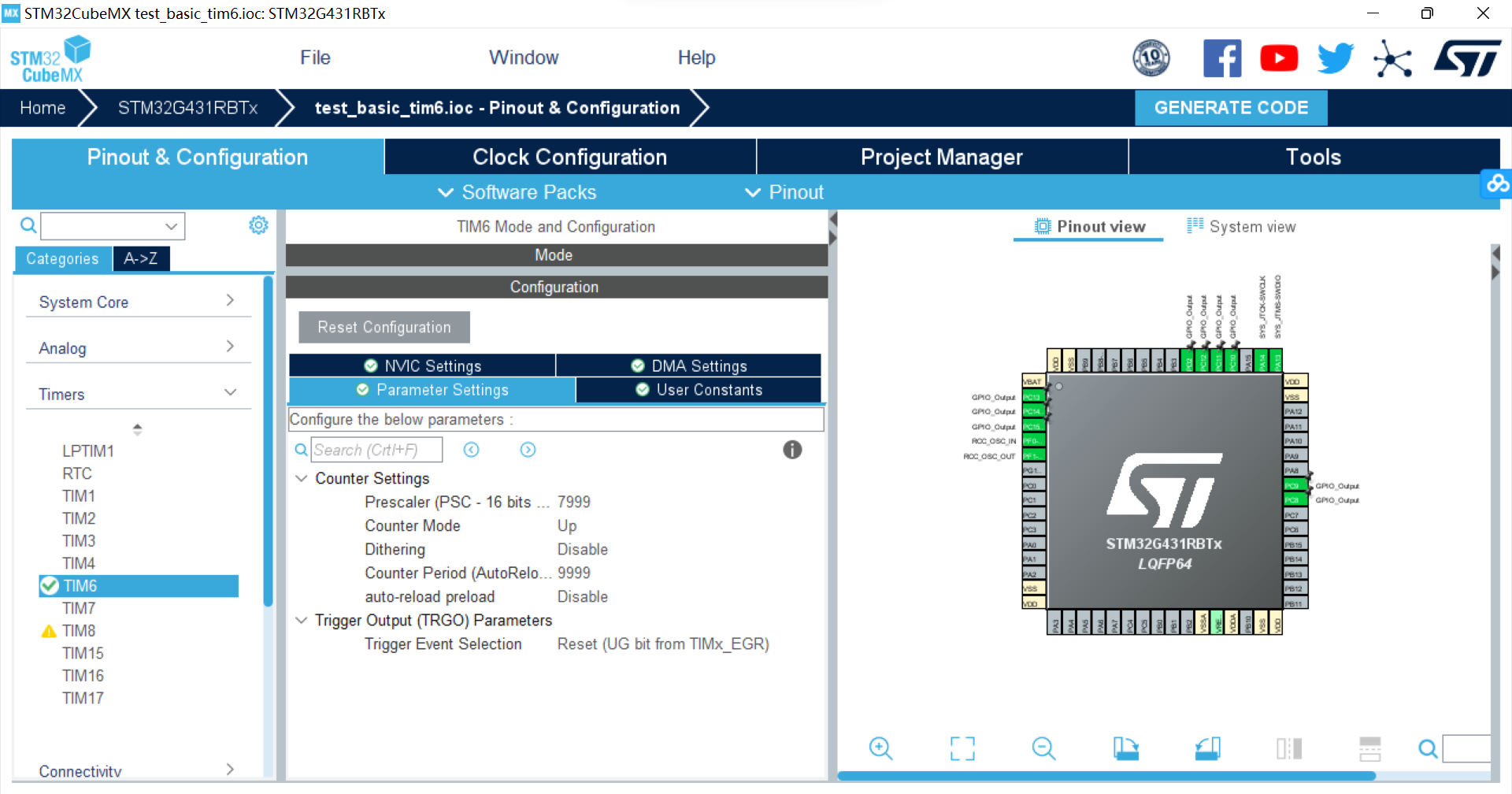
Task: Show parameter info icon
Action: pyautogui.click(x=792, y=450)
